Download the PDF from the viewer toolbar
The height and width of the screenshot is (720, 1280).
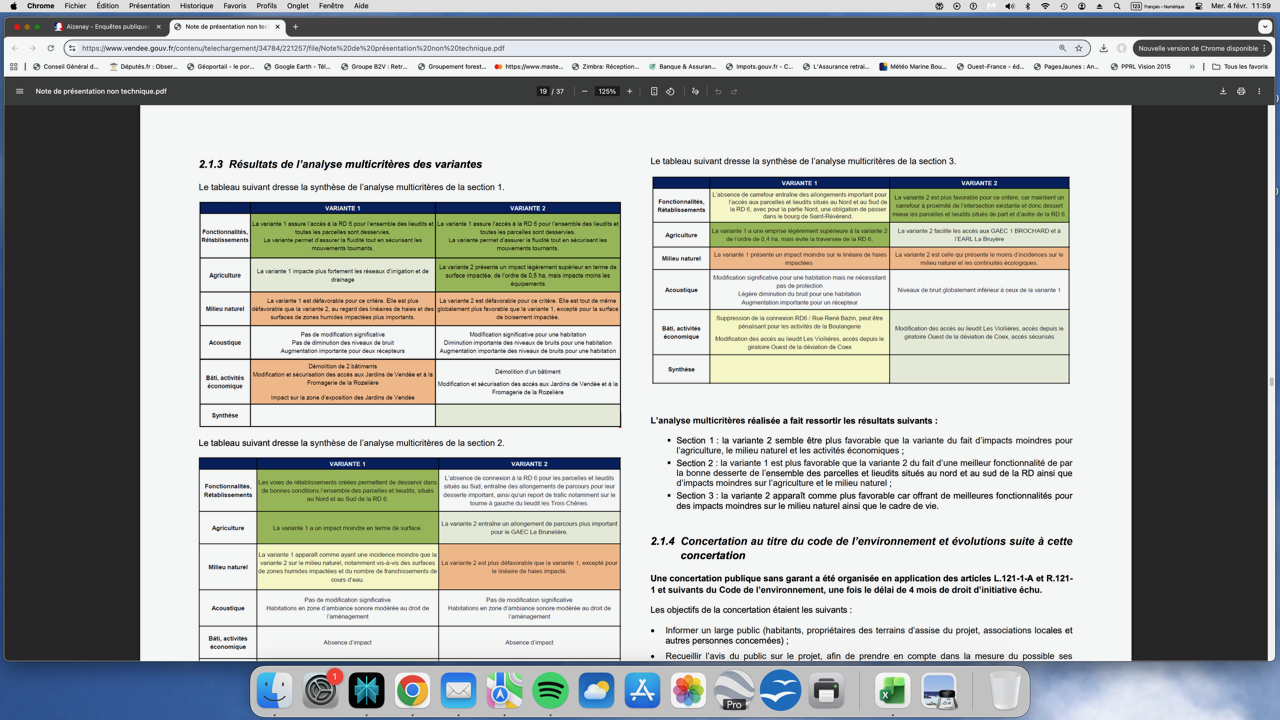click(1223, 91)
